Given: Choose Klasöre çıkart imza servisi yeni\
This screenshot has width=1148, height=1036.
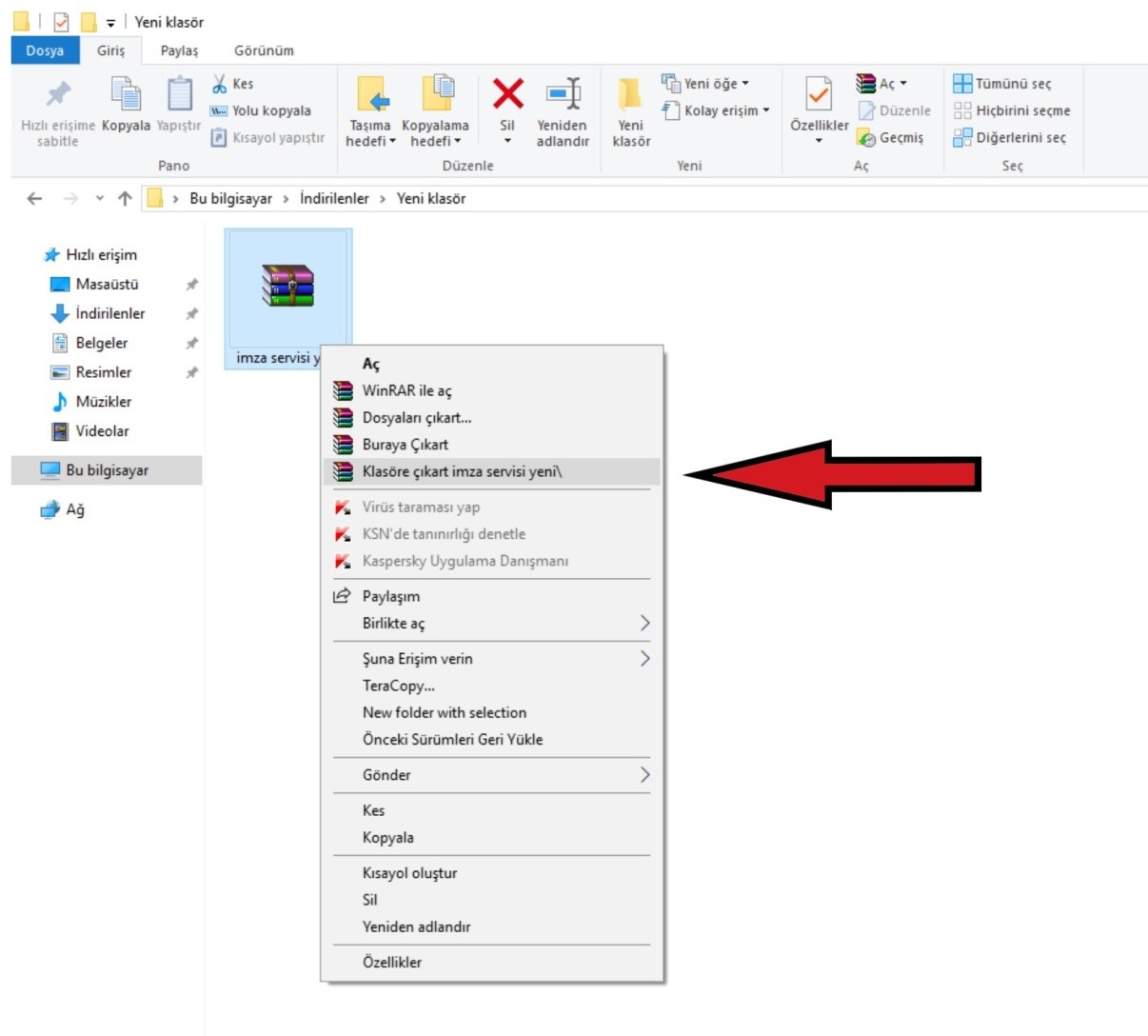Looking at the screenshot, I should click(x=462, y=471).
